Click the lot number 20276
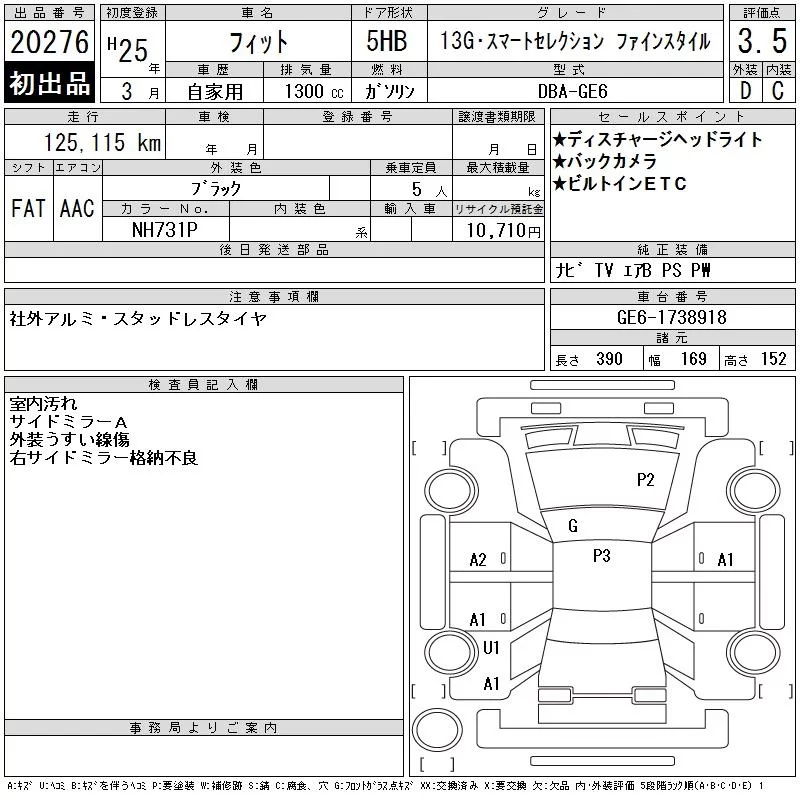The image size is (800, 800). click(49, 42)
